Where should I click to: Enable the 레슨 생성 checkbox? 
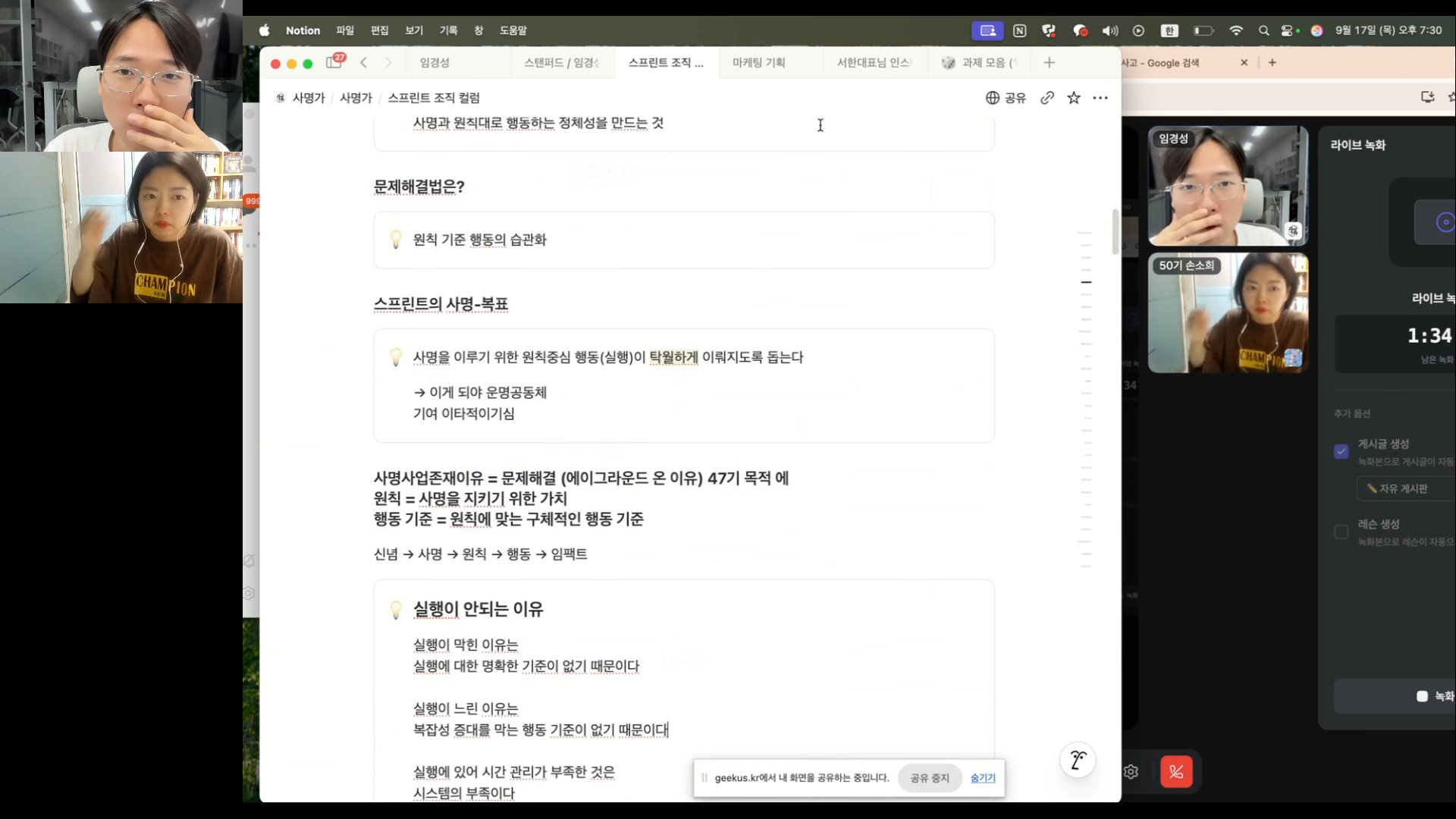pyautogui.click(x=1341, y=532)
